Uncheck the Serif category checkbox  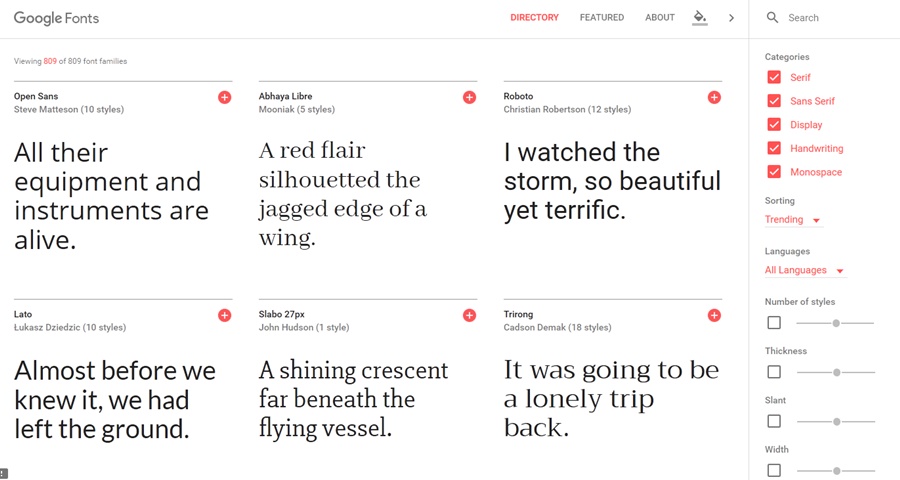(774, 78)
